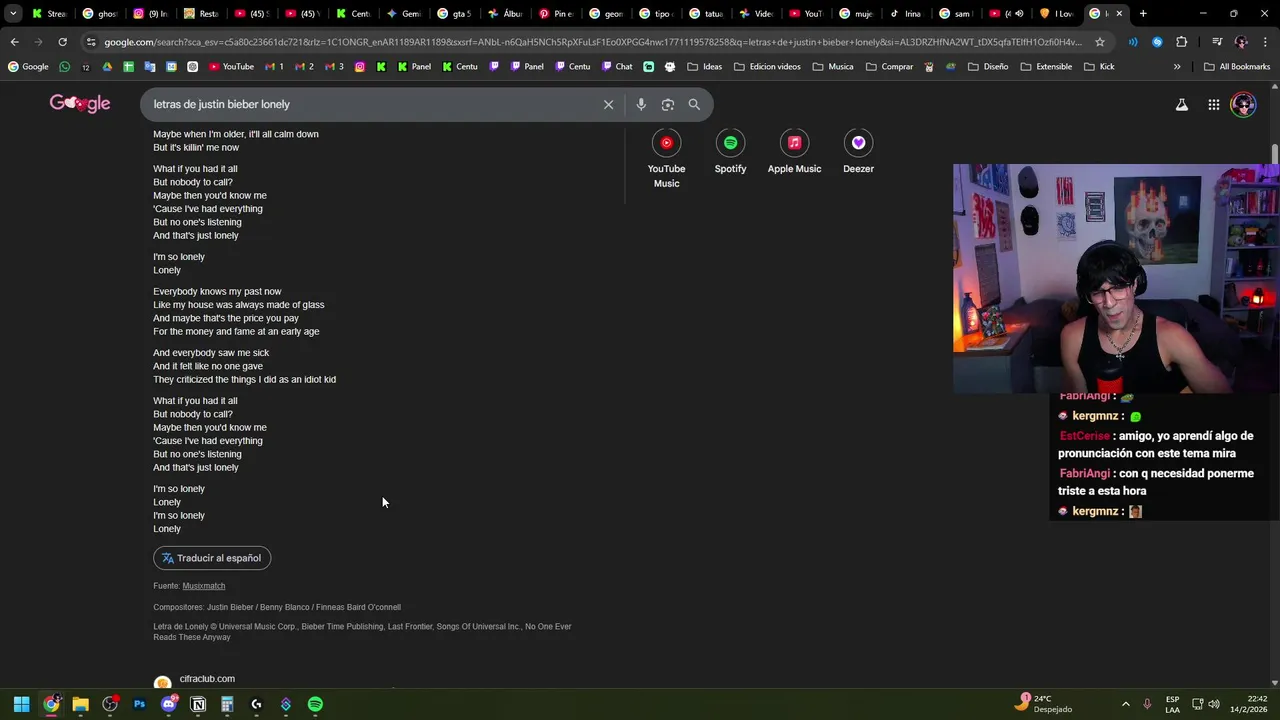Open the tab search dropdown arrow

point(13,13)
